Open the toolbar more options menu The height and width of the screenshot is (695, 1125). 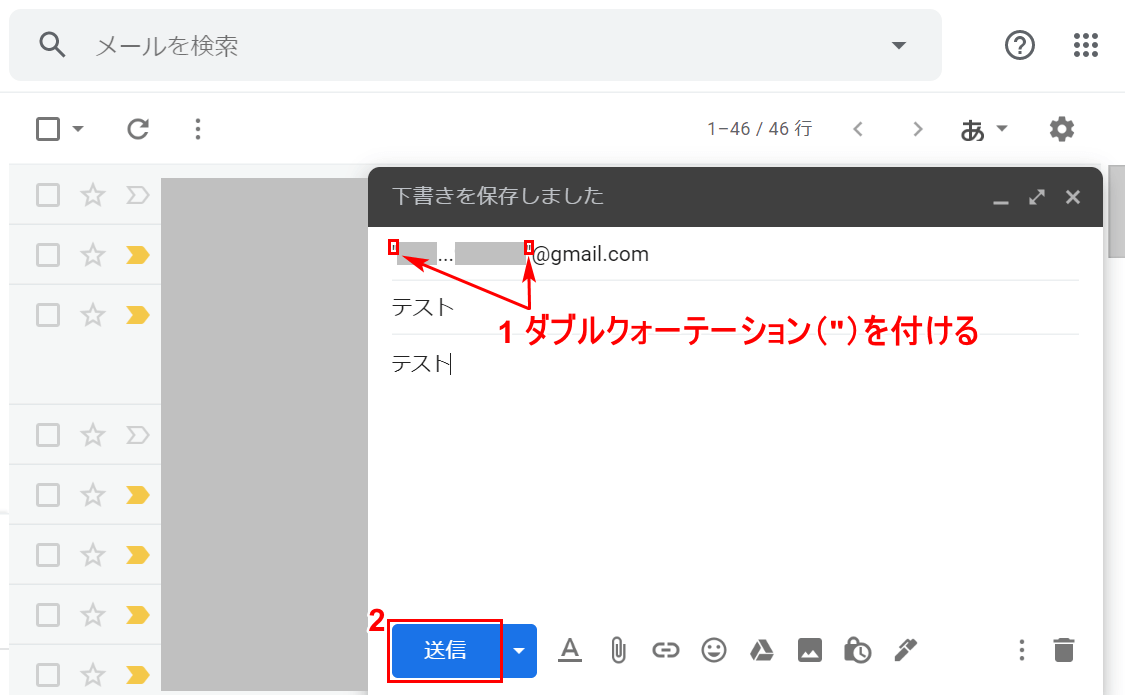point(198,129)
